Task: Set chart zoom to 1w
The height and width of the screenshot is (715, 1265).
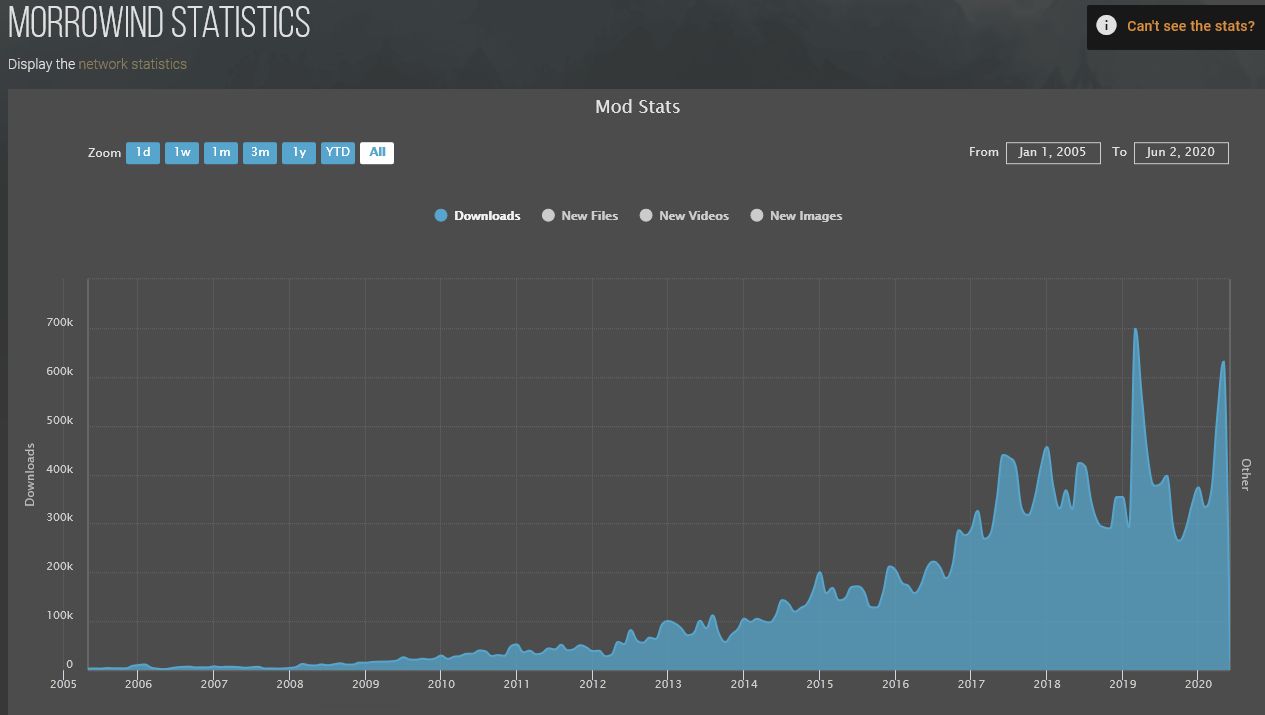Action: 182,153
